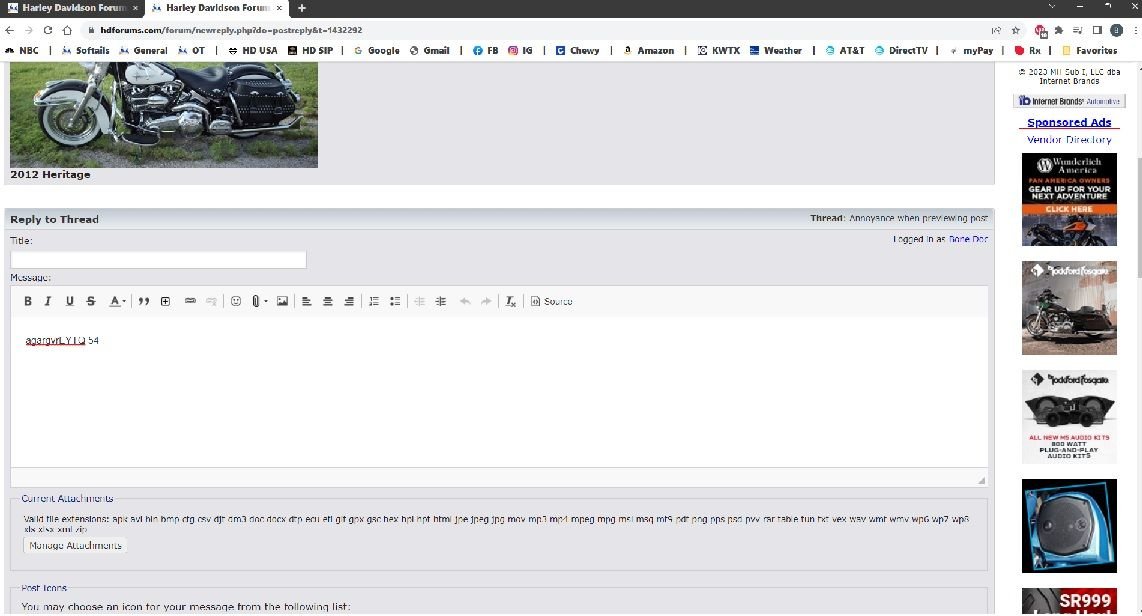The width and height of the screenshot is (1142, 616).
Task: Click the editor resize handle
Action: coord(981,481)
